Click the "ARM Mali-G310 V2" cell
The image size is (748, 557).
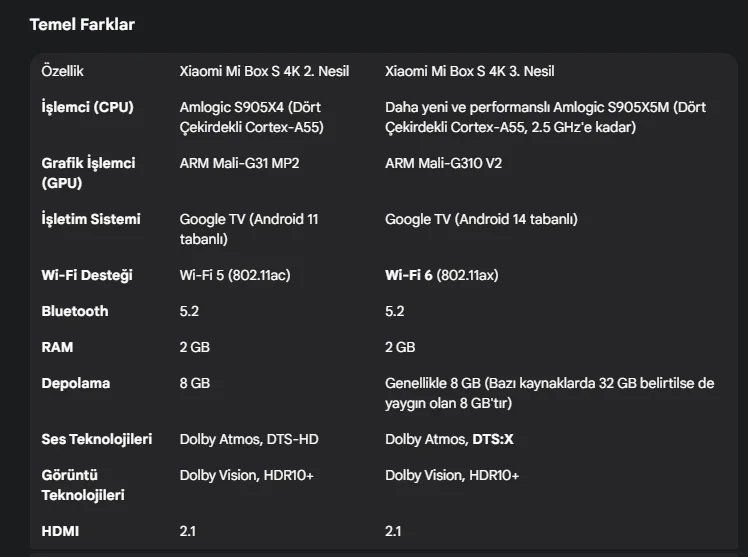tap(443, 163)
